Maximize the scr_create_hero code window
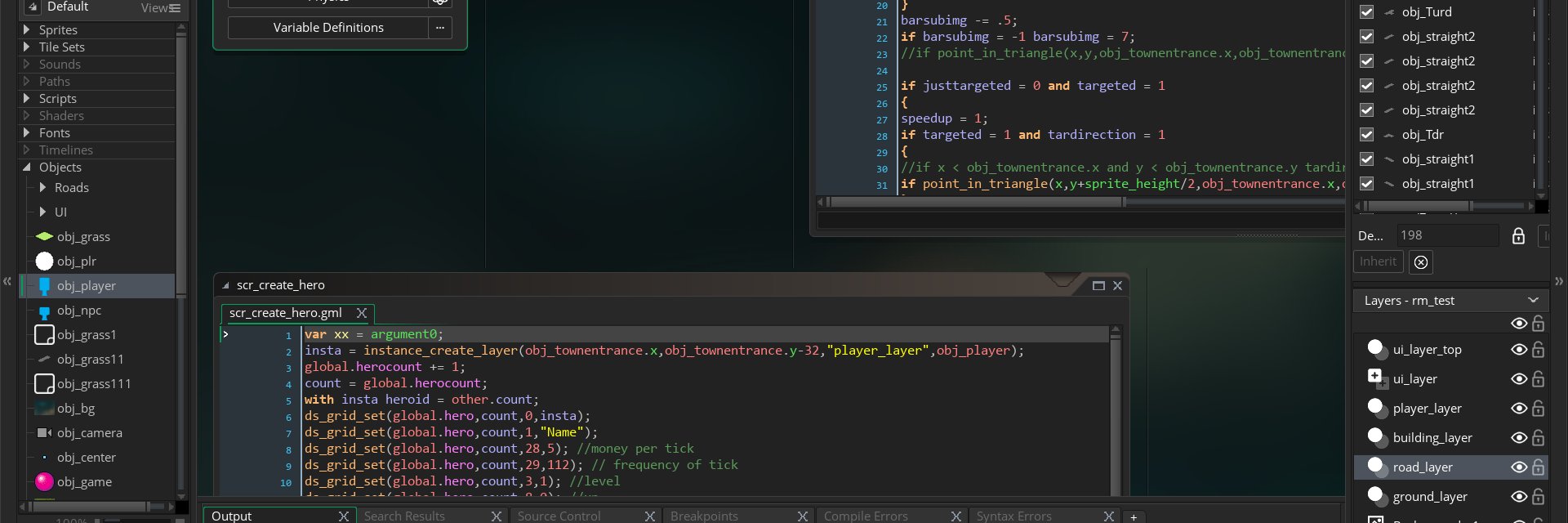1568x523 pixels. click(x=1098, y=285)
